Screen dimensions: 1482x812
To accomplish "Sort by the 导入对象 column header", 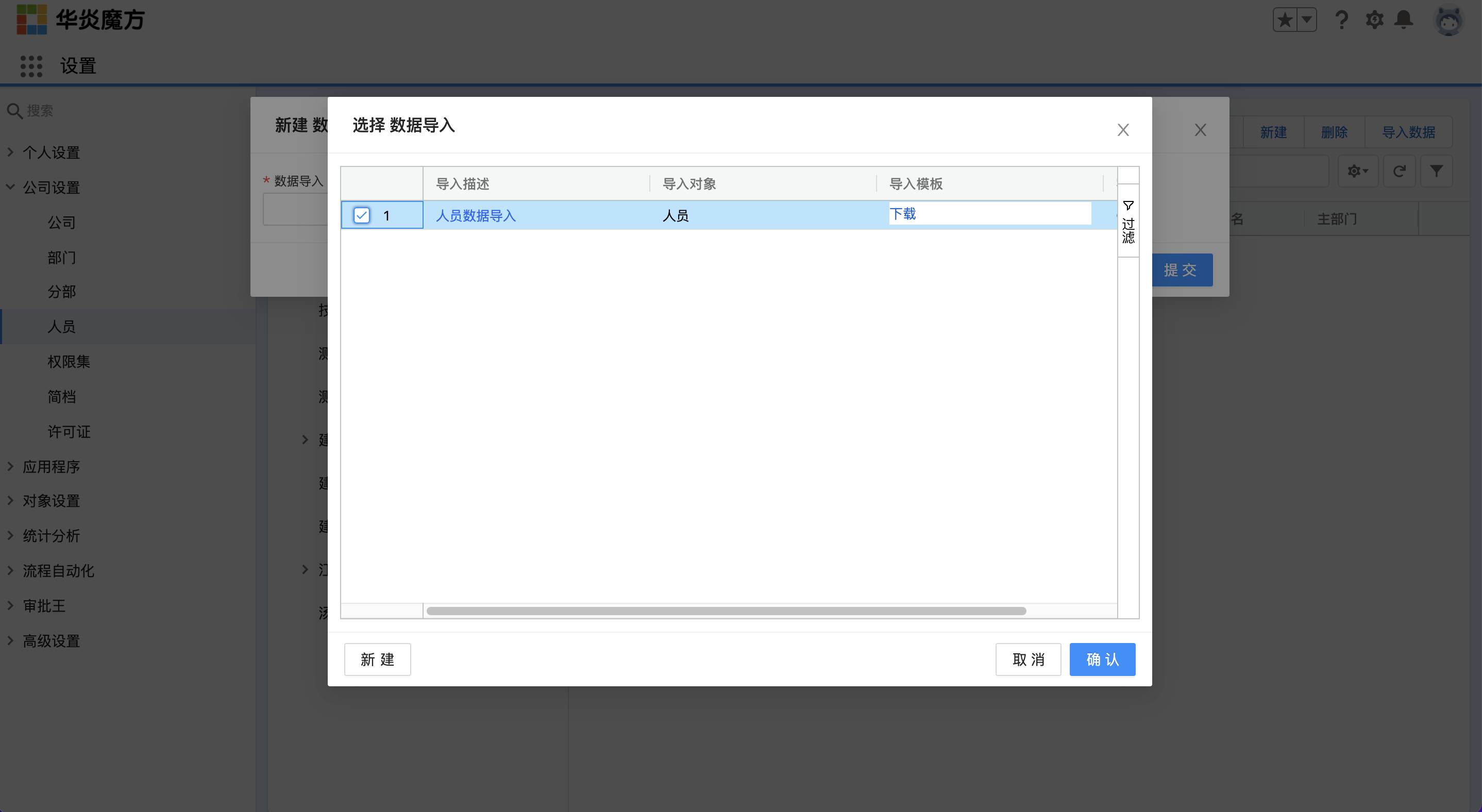I will 689,183.
